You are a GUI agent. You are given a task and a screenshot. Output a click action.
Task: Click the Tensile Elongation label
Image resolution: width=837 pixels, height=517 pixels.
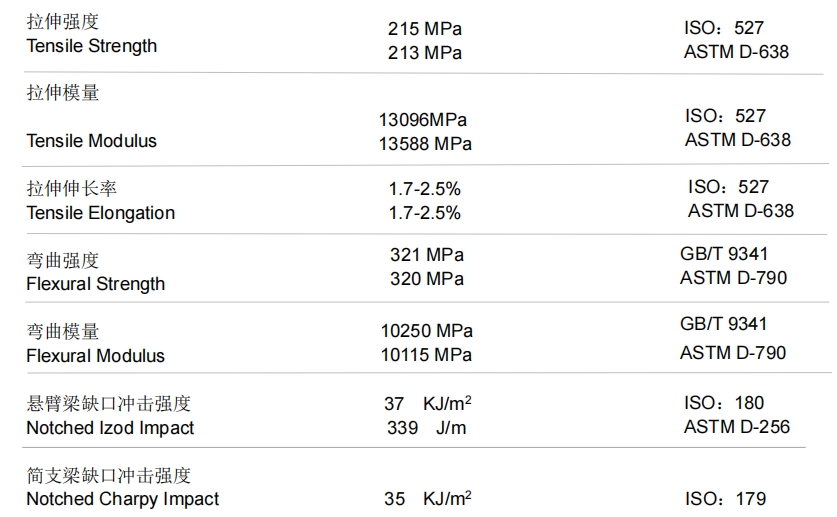pyautogui.click(x=100, y=213)
